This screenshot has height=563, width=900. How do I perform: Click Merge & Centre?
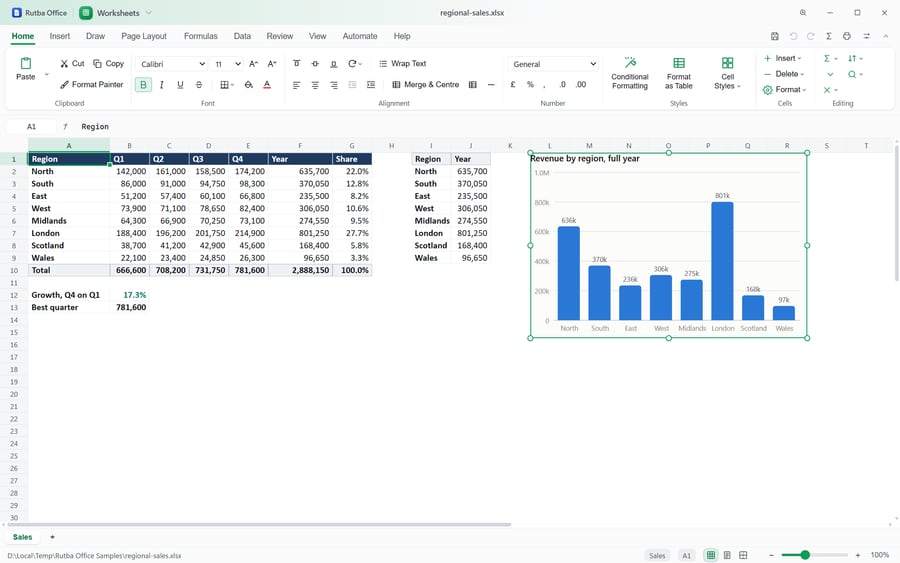(x=425, y=85)
